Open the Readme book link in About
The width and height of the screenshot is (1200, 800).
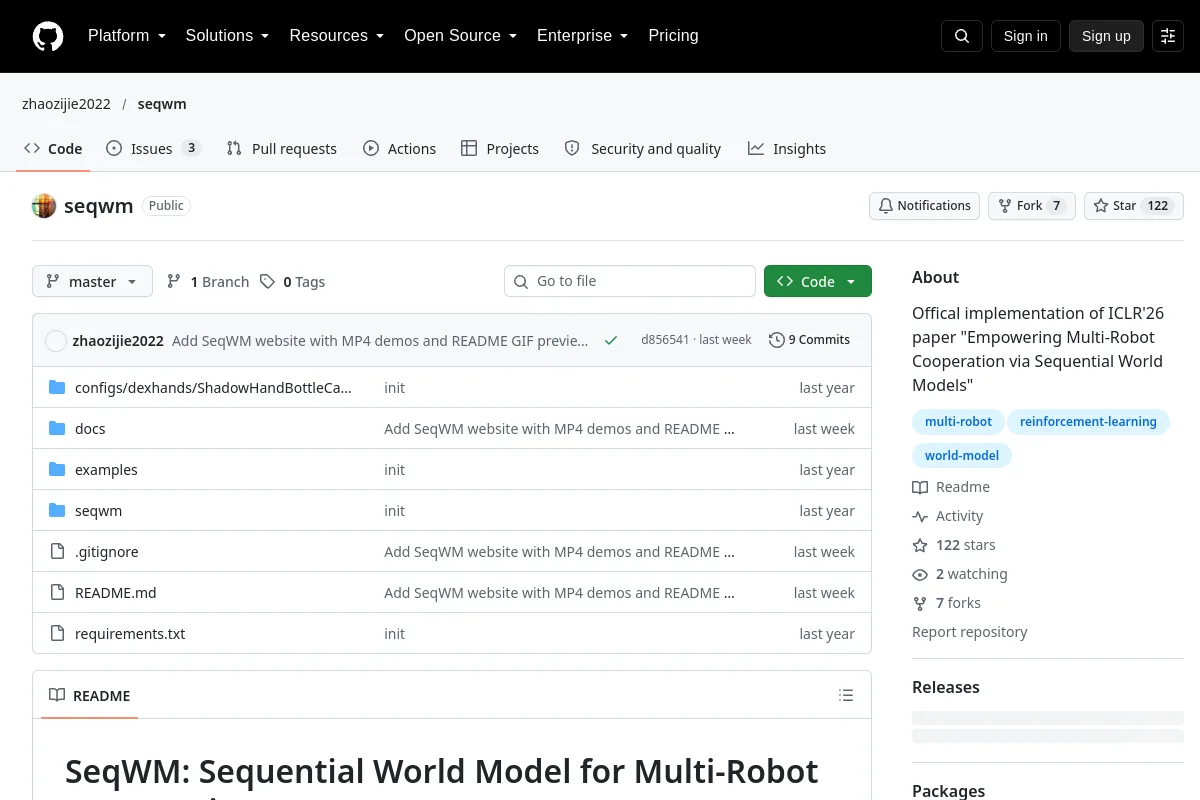[x=951, y=487]
